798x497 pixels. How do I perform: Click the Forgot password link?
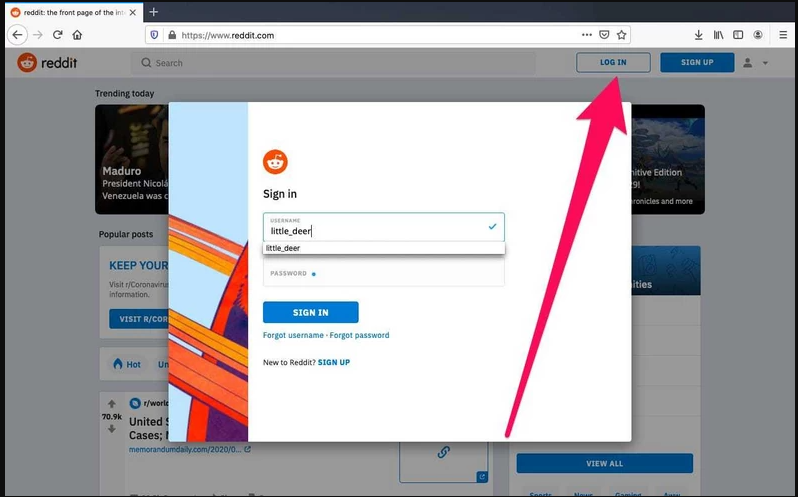point(359,335)
